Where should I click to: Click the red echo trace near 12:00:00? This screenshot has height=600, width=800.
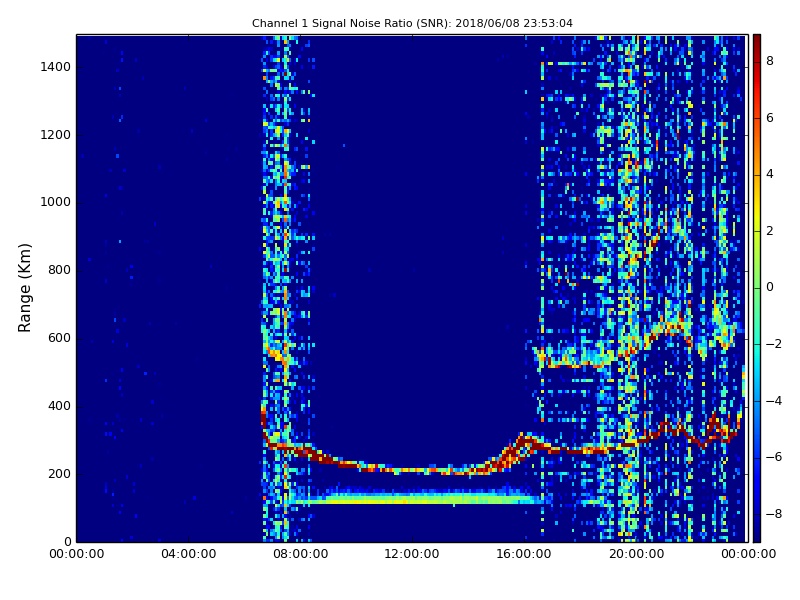click(412, 470)
